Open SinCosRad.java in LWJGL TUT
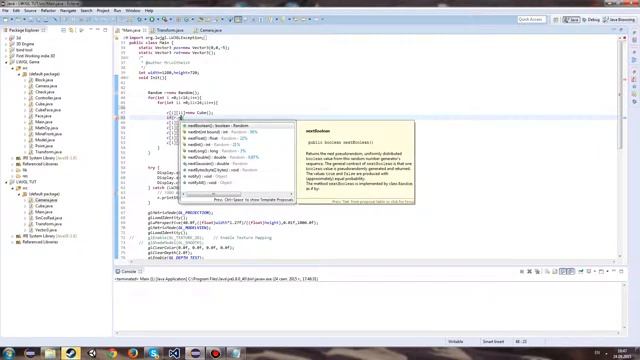The width and height of the screenshot is (640, 360). click(x=48, y=218)
